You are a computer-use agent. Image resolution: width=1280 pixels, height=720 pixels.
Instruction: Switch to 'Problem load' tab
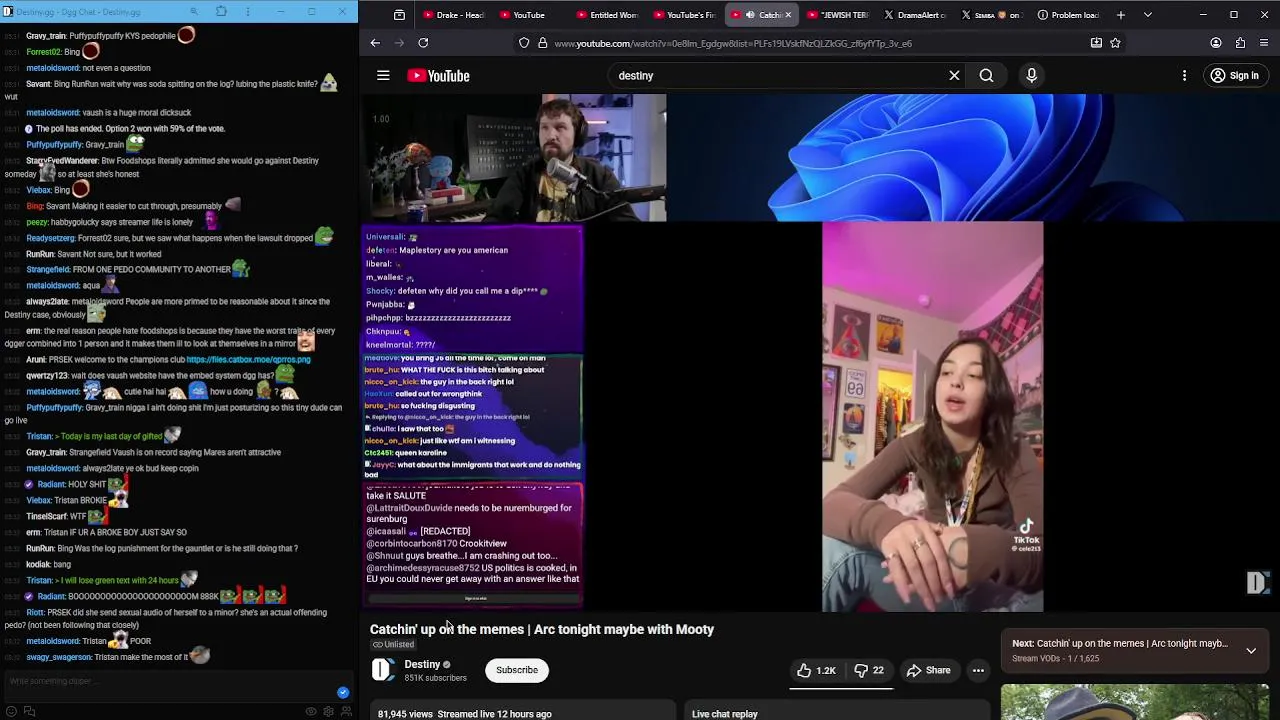click(x=1068, y=15)
